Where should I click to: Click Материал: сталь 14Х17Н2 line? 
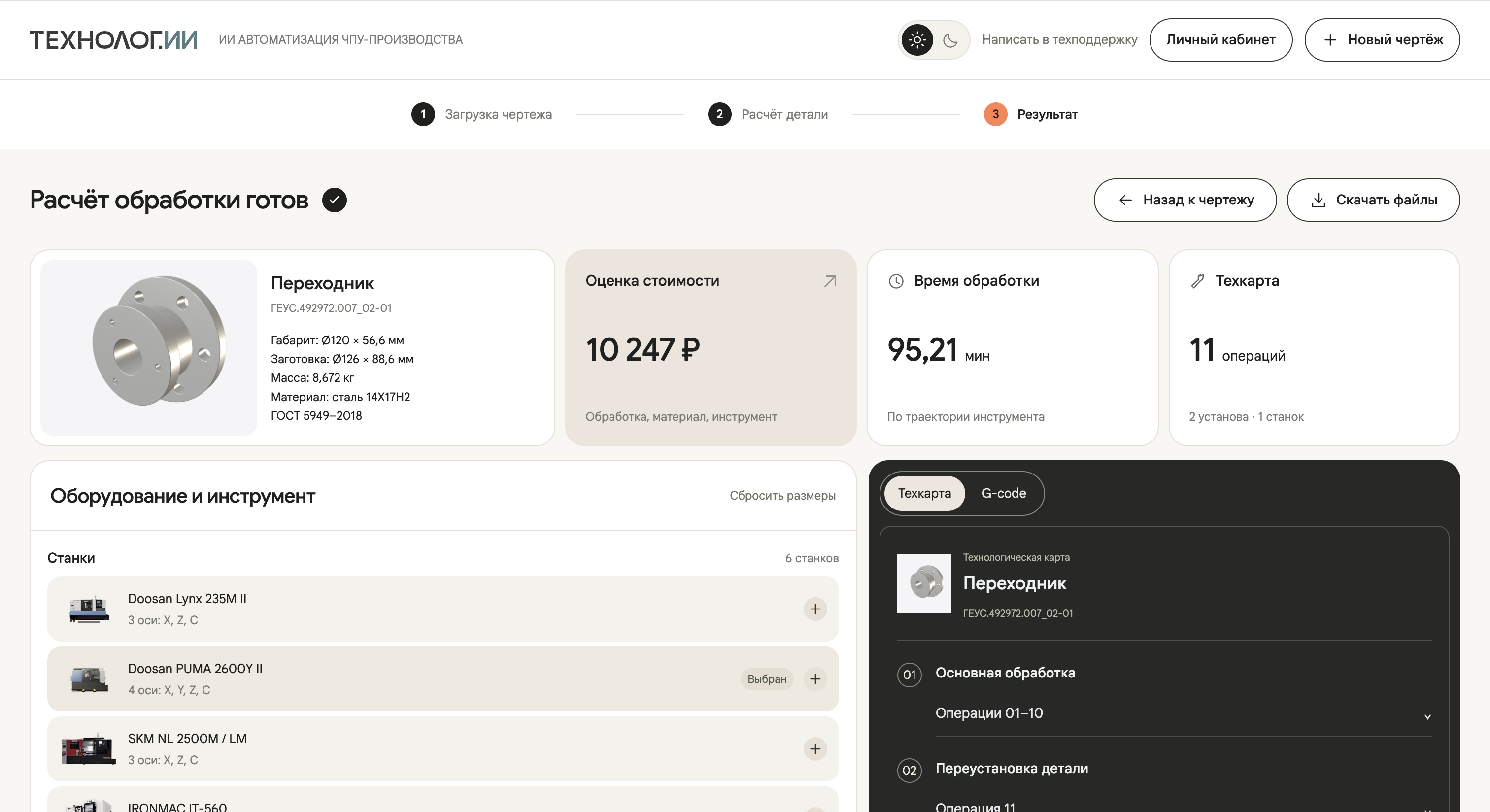pyautogui.click(x=340, y=397)
